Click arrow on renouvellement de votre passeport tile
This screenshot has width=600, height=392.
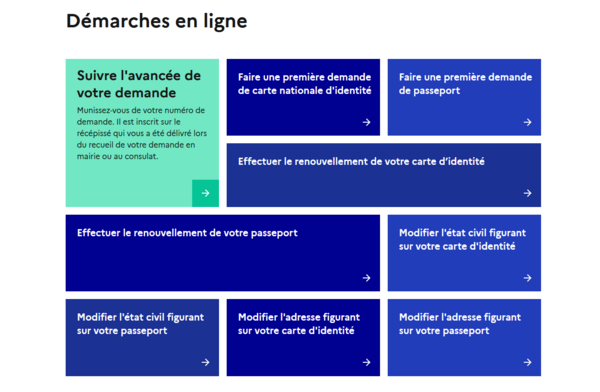[367, 278]
